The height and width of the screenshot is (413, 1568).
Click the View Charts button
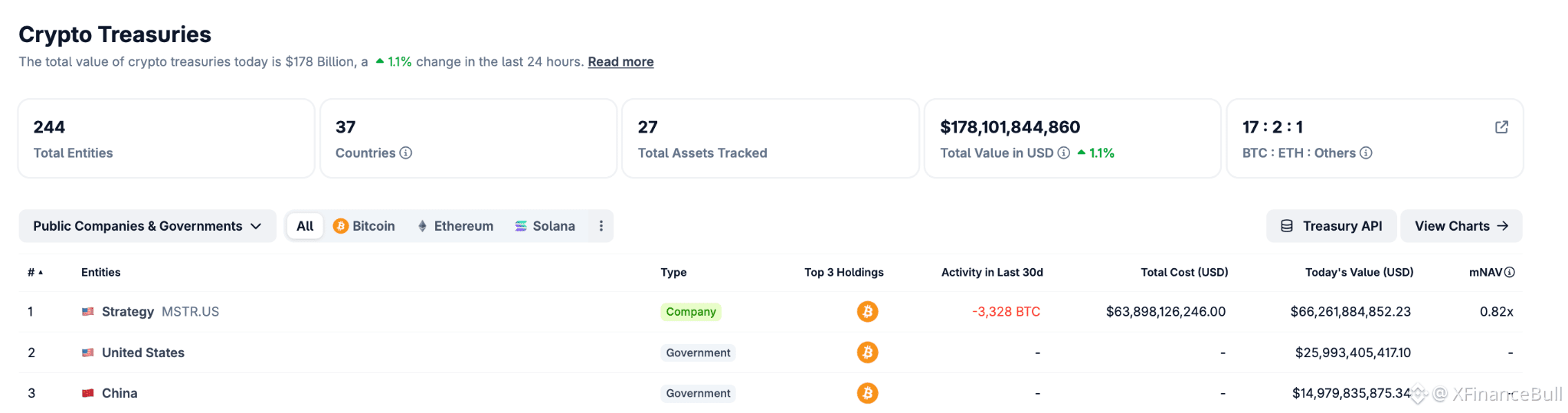(x=1462, y=226)
